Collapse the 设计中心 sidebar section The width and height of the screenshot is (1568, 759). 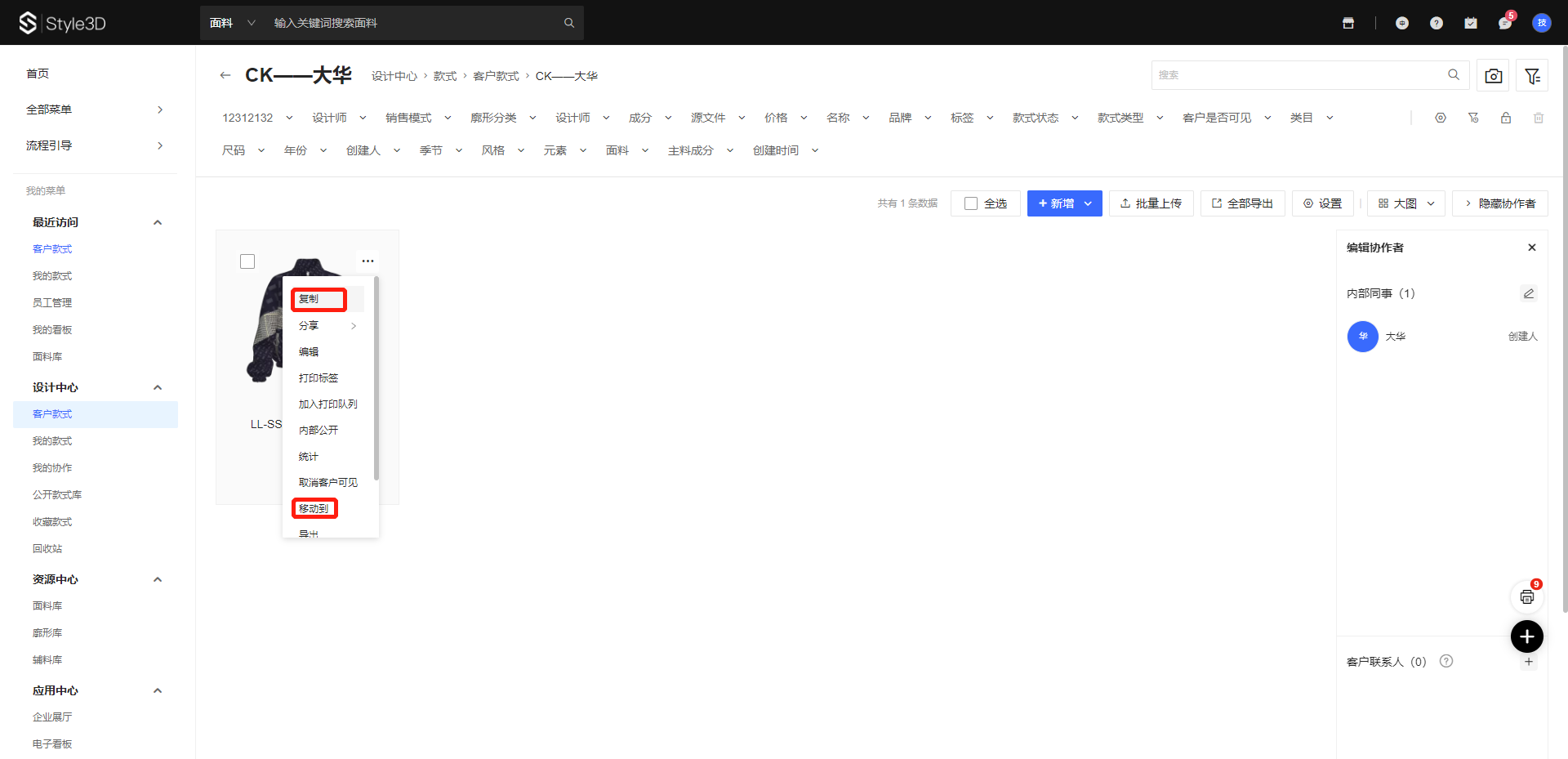[x=158, y=387]
